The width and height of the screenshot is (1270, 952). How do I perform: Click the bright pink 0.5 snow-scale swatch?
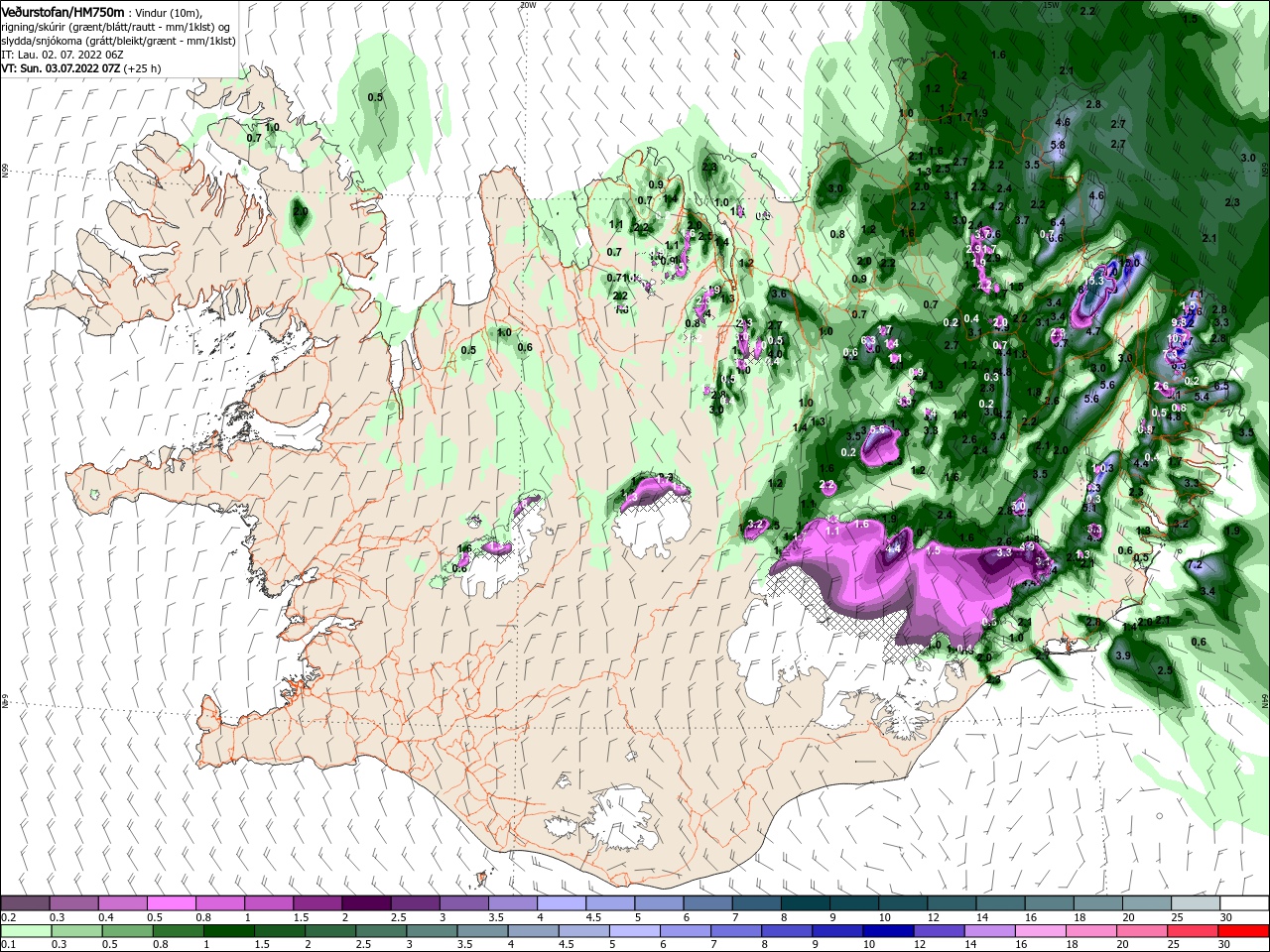[172, 903]
